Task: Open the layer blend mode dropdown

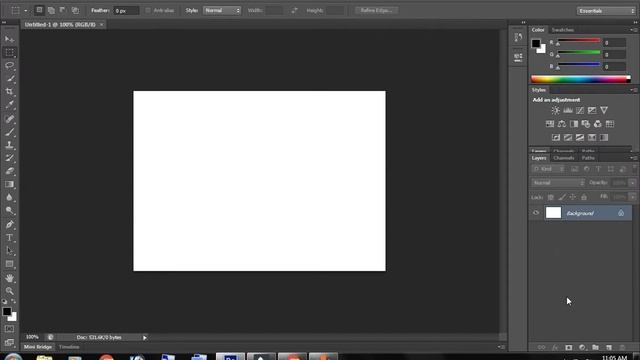Action: [558, 183]
